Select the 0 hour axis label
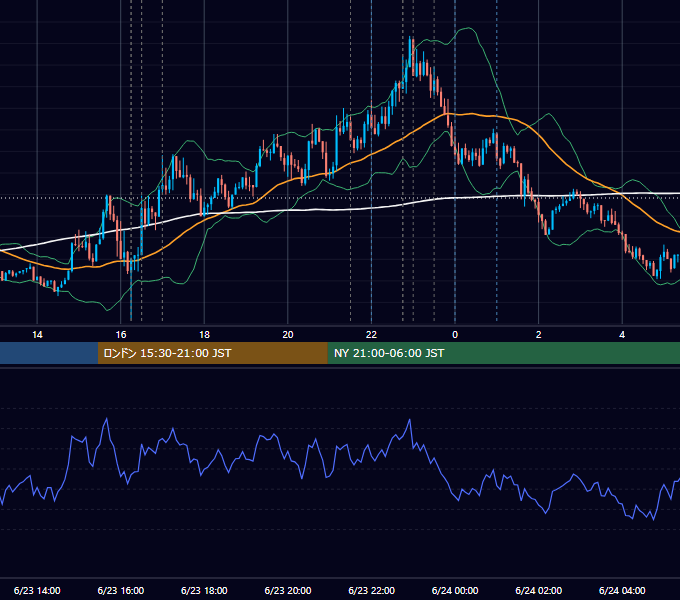680x600 pixels. [455, 335]
